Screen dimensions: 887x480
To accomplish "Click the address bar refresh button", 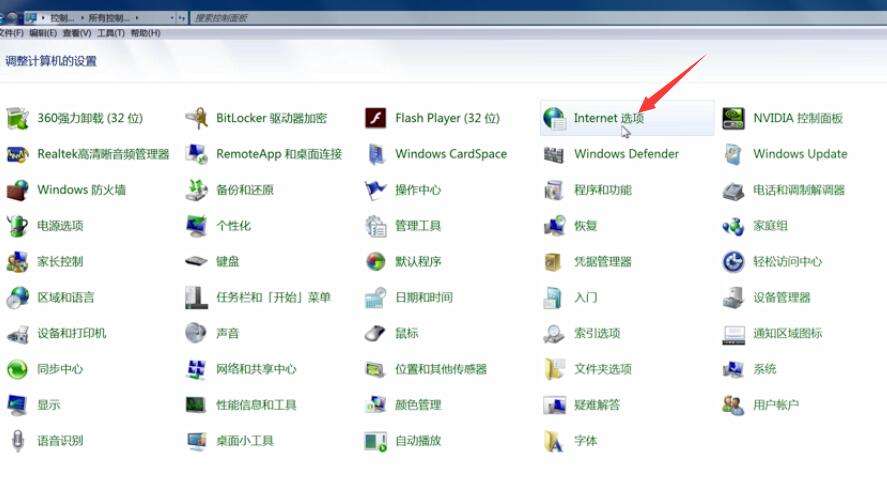I will point(182,18).
